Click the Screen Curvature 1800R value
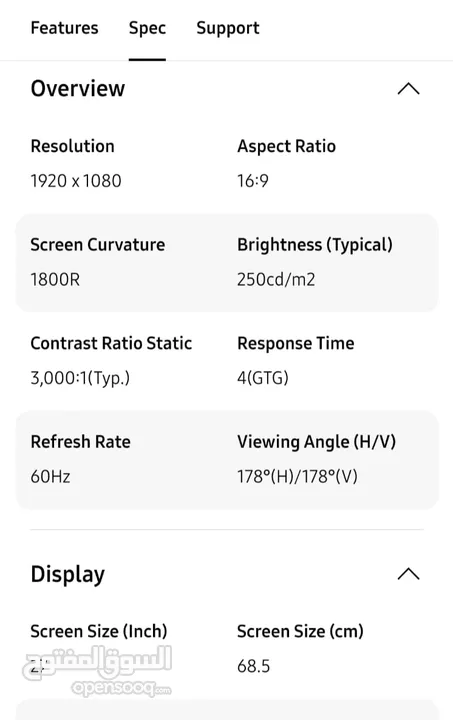 pos(55,280)
